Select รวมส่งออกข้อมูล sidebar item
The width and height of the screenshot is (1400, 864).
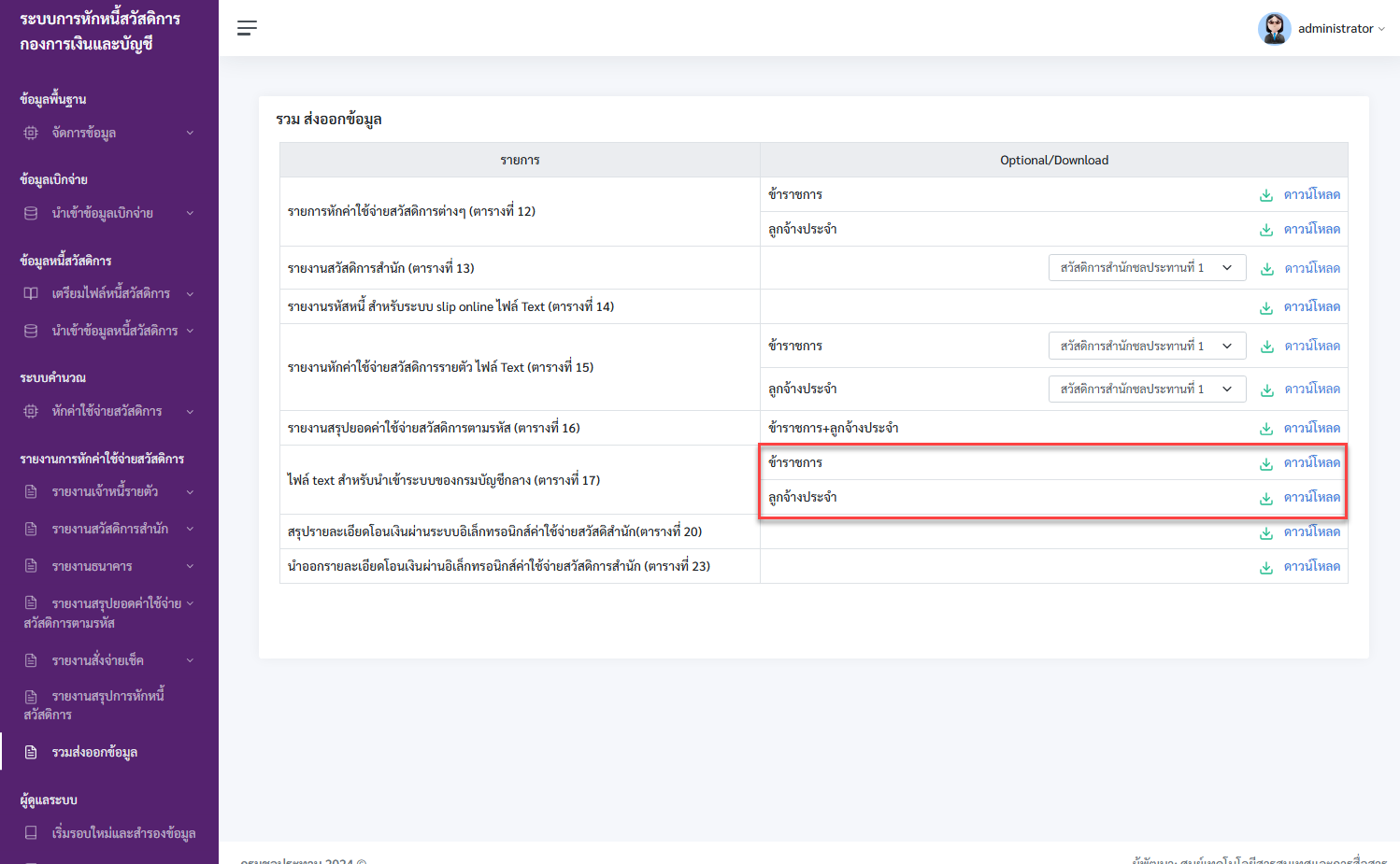[x=109, y=752]
